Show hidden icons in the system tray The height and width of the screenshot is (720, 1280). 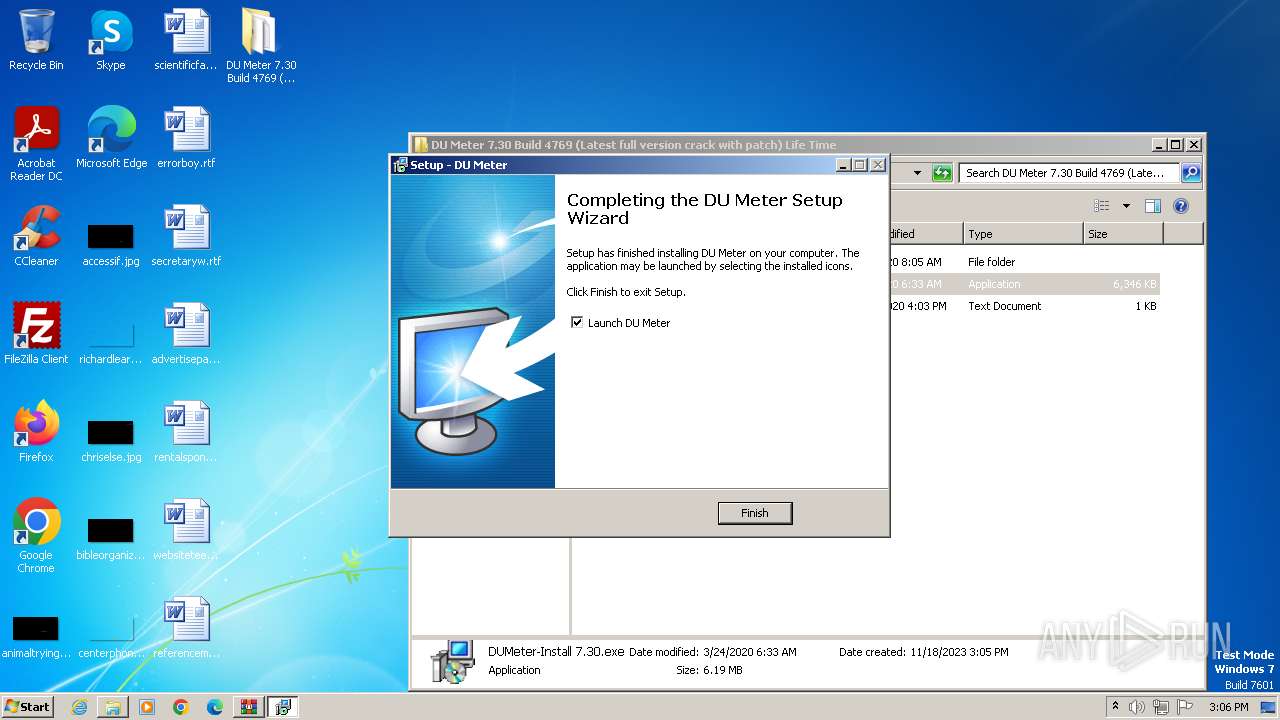[x=1116, y=706]
